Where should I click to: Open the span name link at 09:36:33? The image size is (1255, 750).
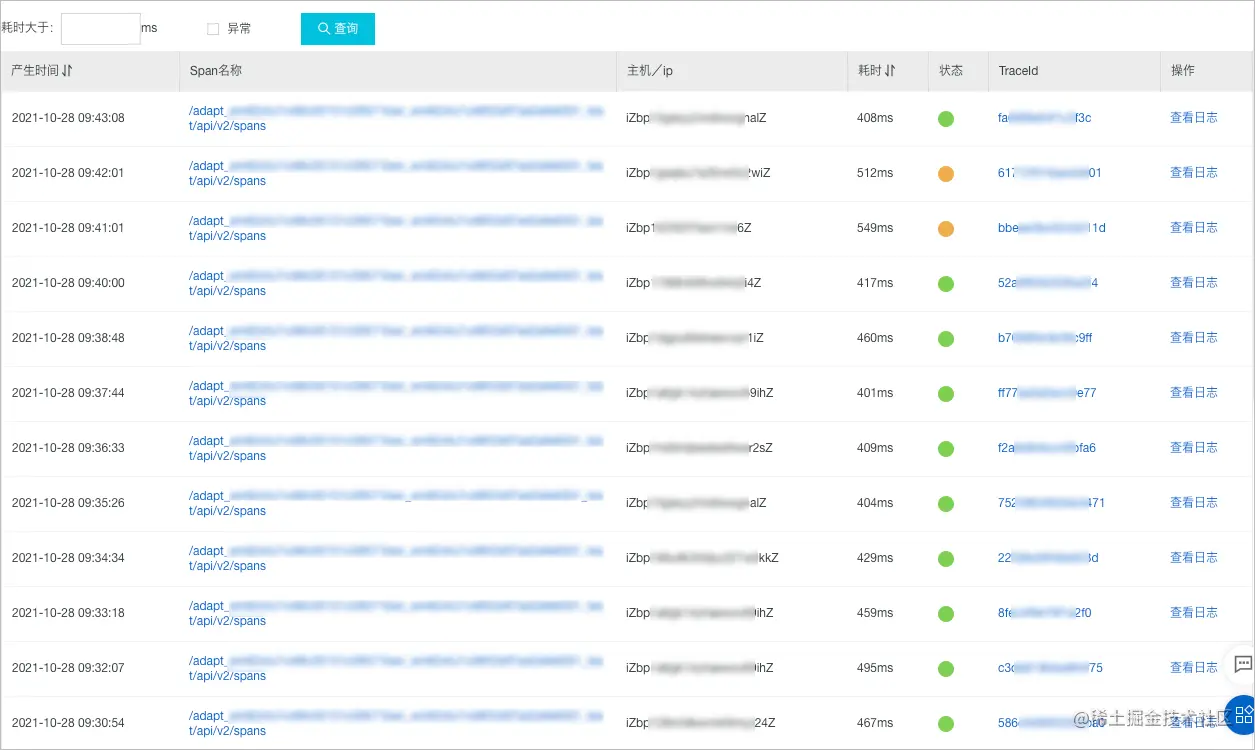[396, 448]
